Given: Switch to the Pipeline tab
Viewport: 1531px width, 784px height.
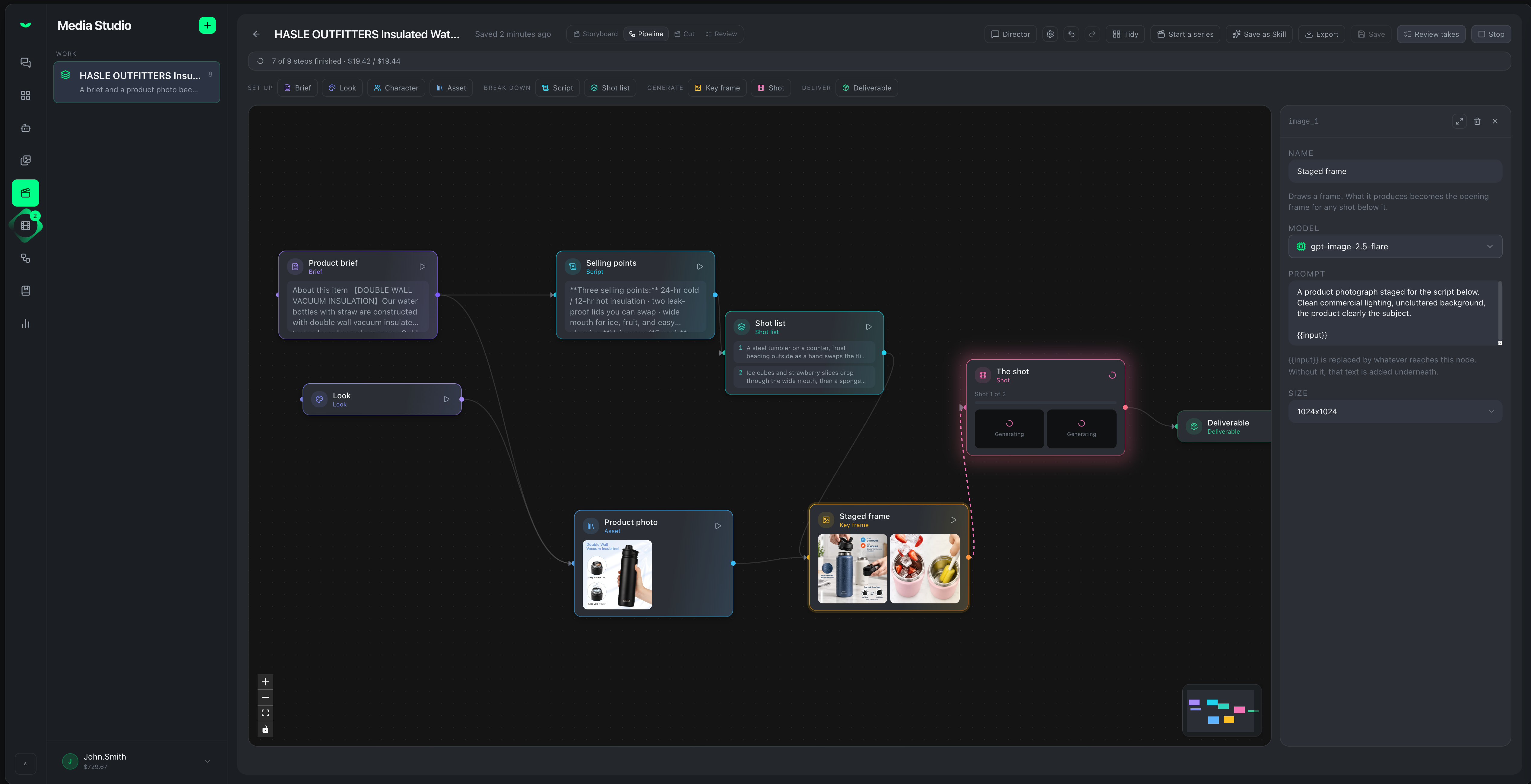Looking at the screenshot, I should 646,34.
